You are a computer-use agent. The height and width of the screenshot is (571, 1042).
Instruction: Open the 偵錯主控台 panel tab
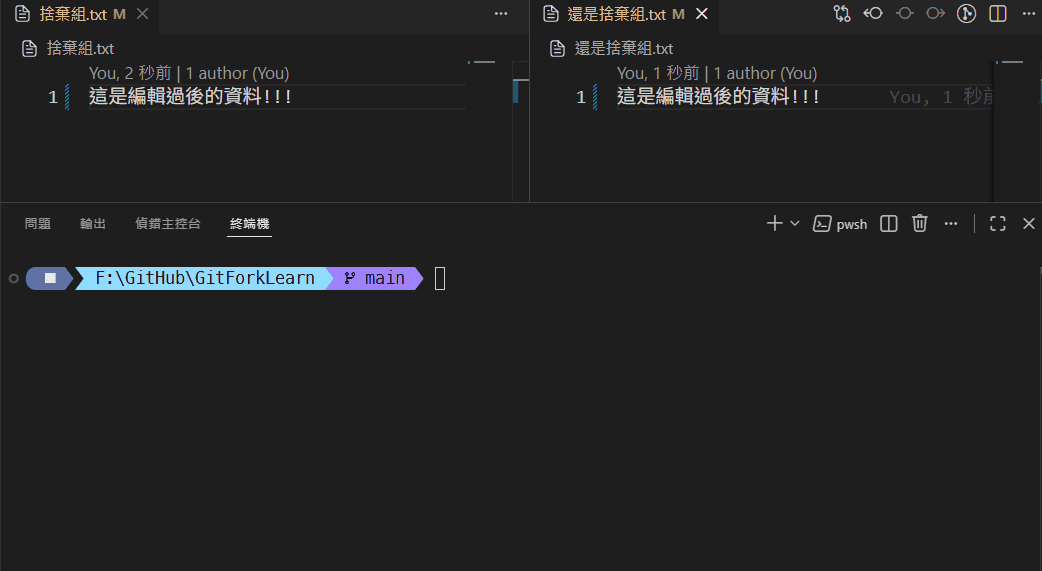coord(168,224)
